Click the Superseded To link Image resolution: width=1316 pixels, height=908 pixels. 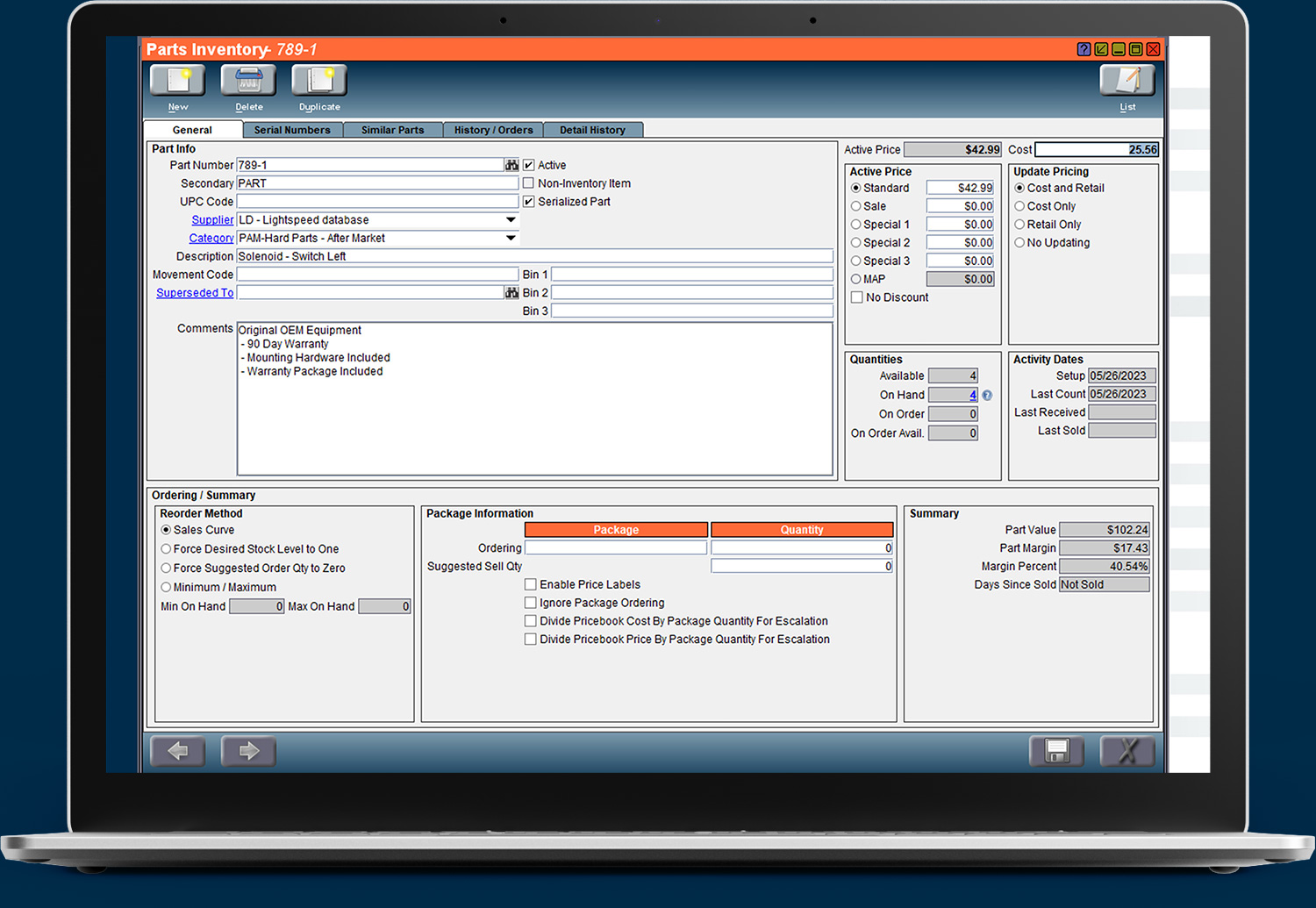(195, 293)
